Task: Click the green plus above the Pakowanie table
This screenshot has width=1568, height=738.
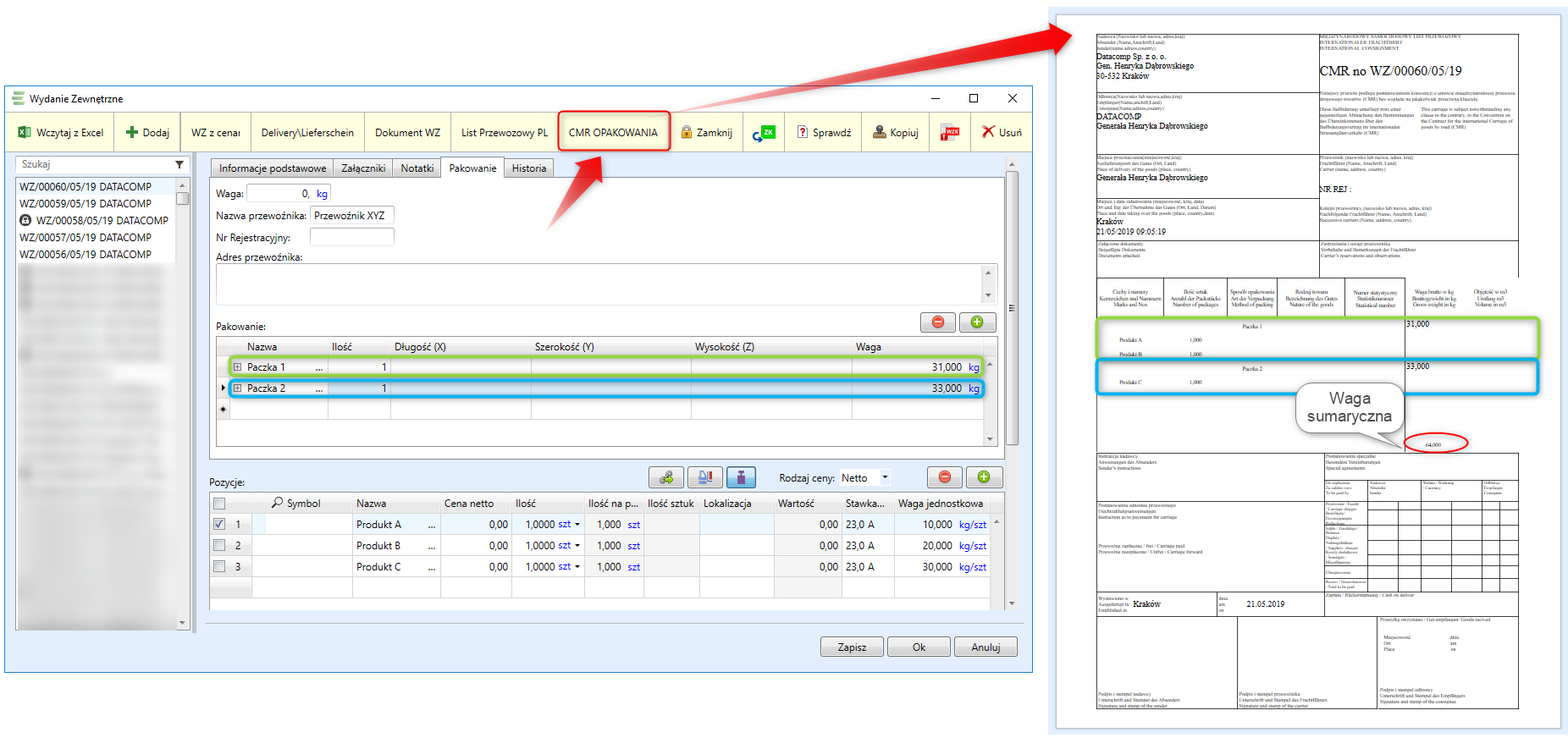Action: [x=977, y=322]
